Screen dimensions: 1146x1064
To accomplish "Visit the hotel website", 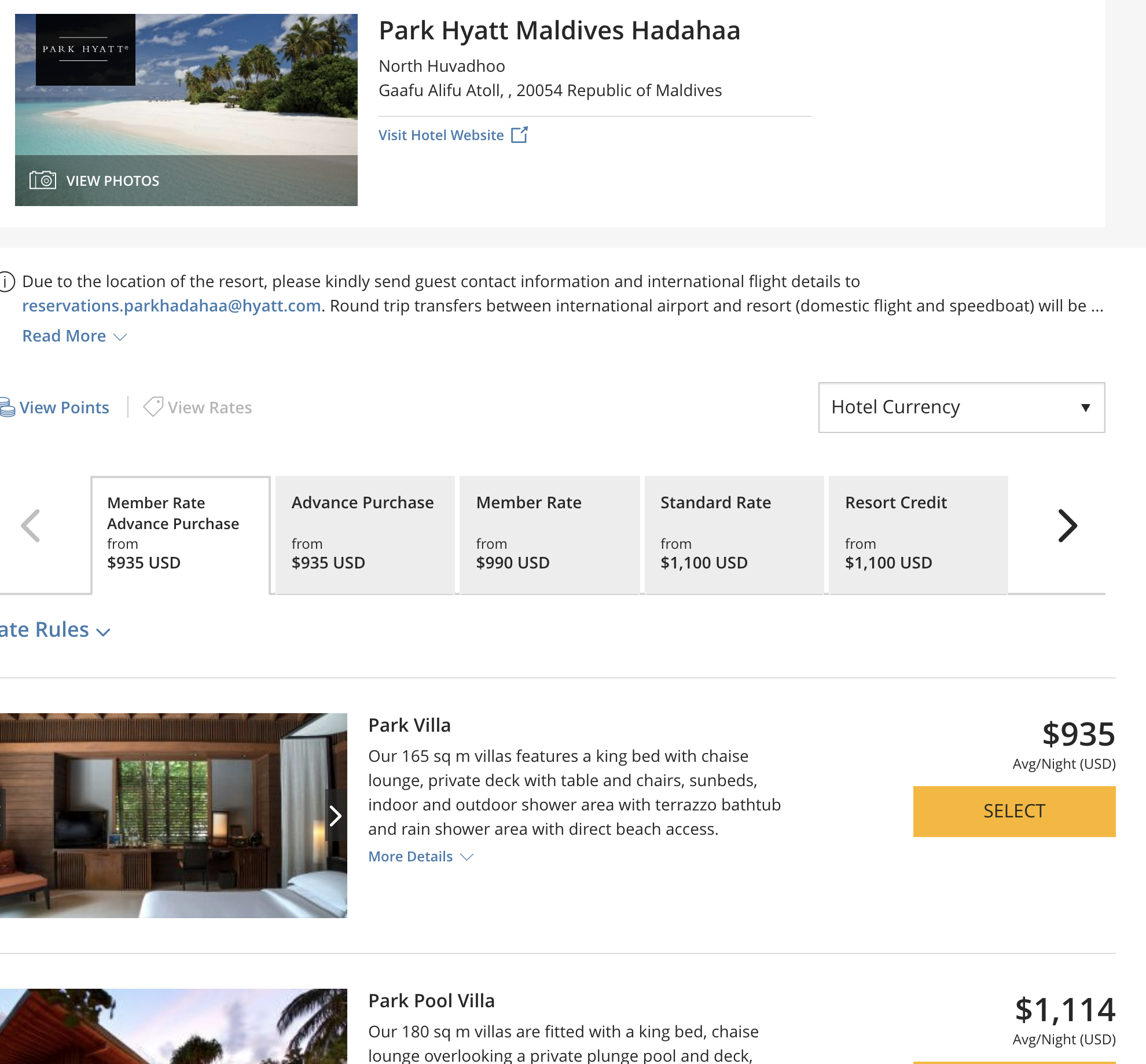I will click(x=442, y=135).
